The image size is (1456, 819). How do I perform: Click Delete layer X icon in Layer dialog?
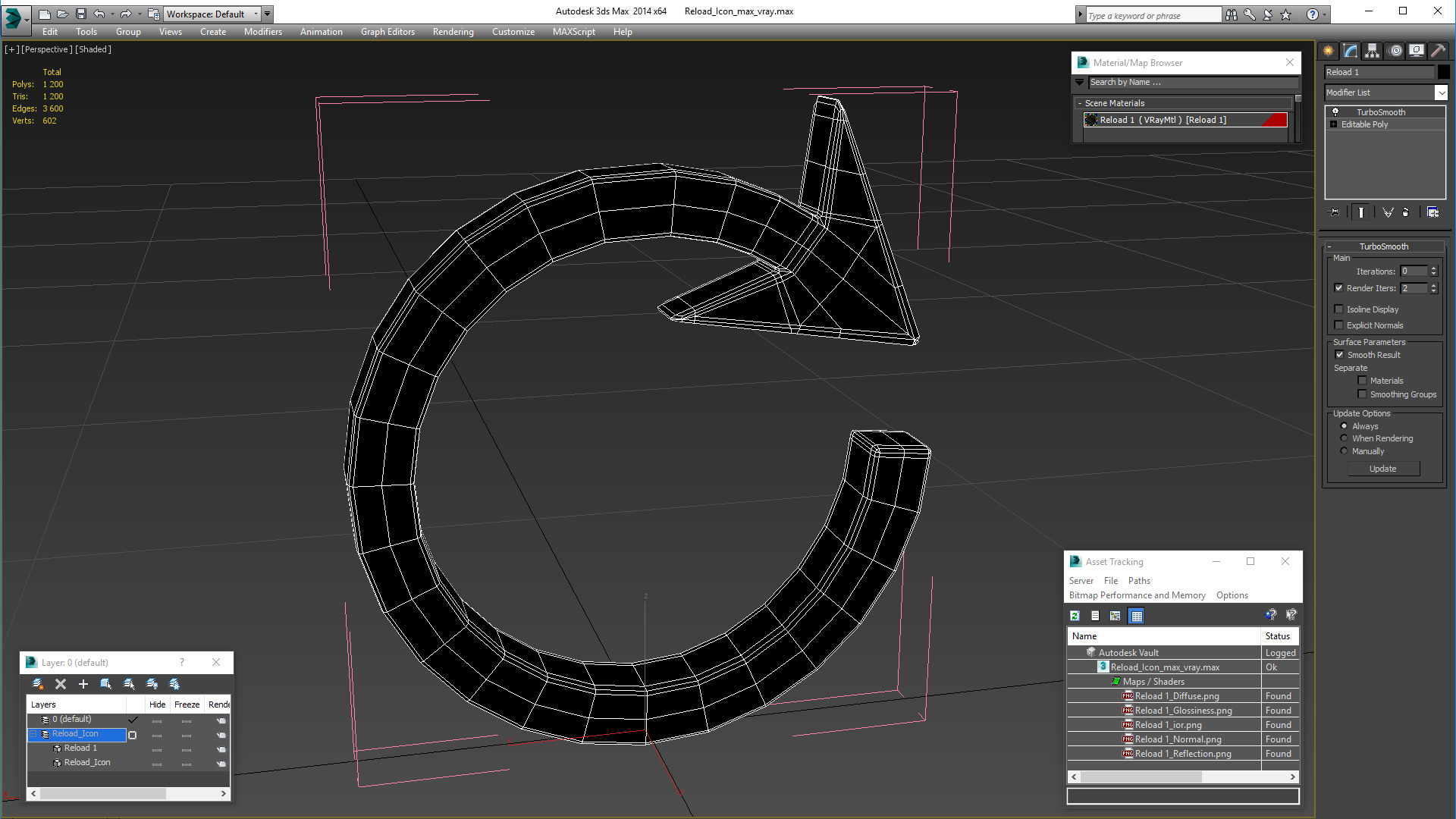(61, 684)
